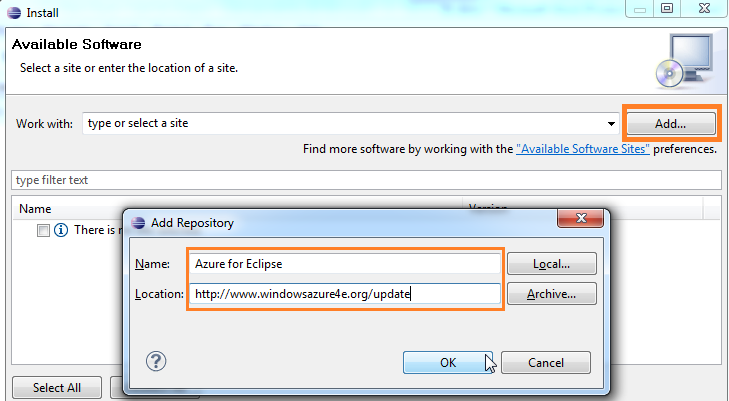Click the 'Available Software' heading text
The height and width of the screenshot is (401, 729).
tap(77, 44)
